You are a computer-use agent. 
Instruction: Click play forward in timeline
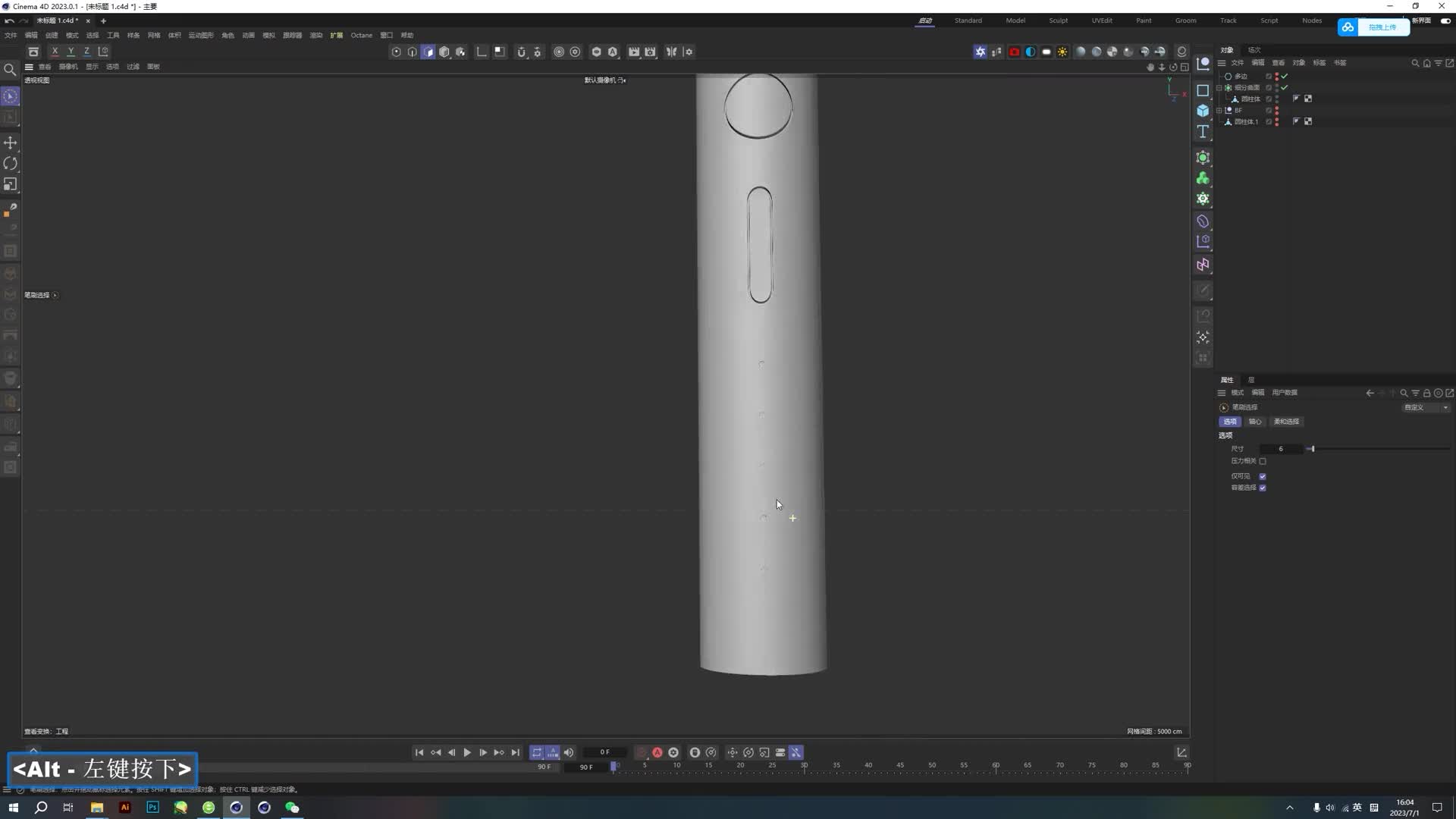pos(467,752)
